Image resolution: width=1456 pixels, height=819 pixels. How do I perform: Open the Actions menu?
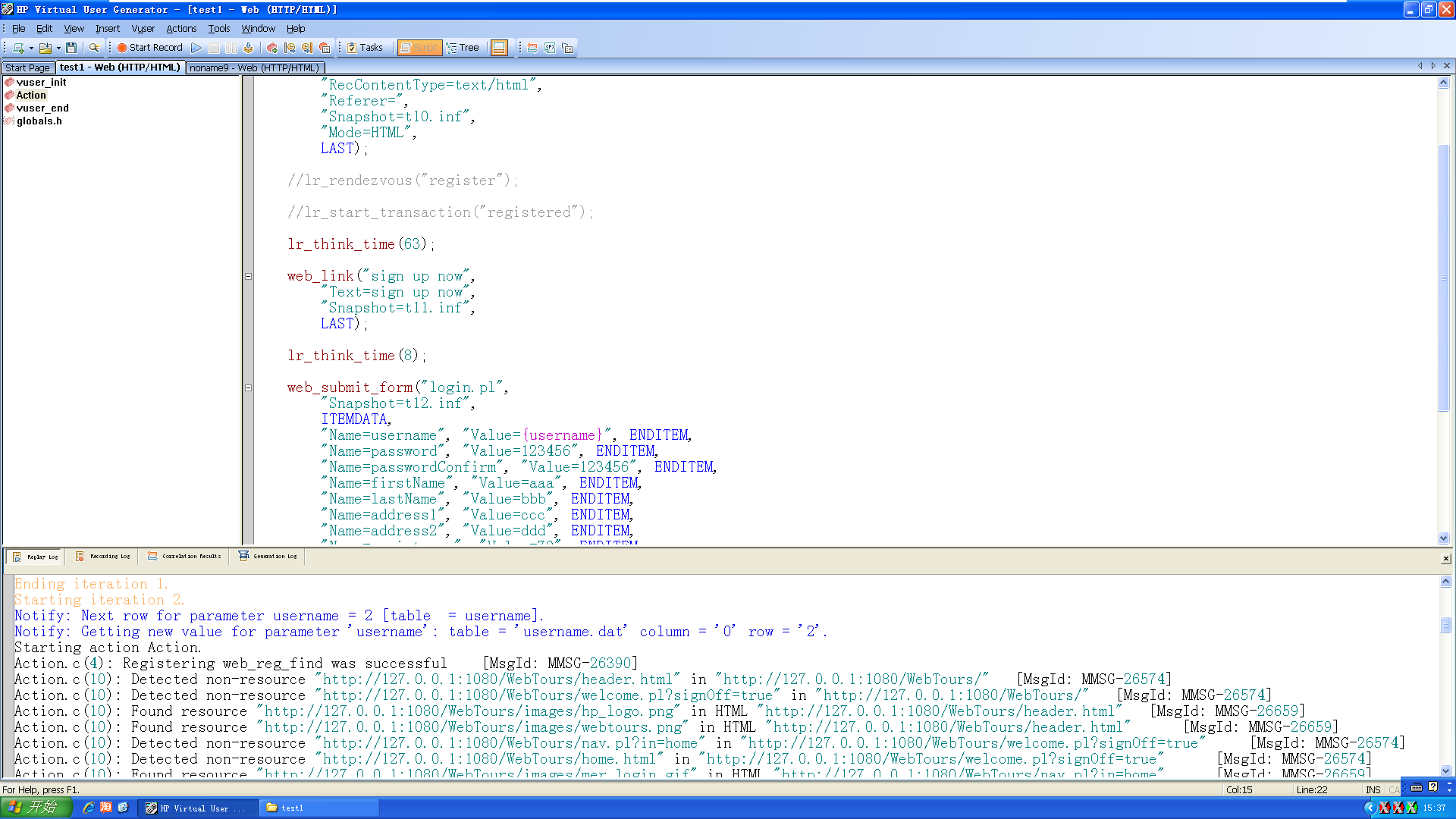[x=182, y=29]
